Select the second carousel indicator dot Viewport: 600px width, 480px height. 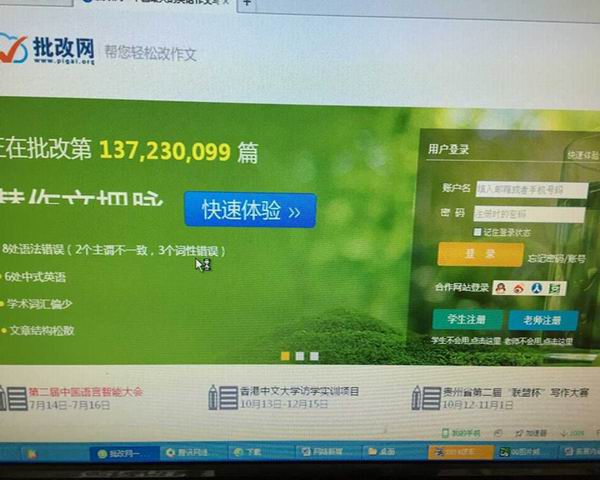click(x=299, y=355)
